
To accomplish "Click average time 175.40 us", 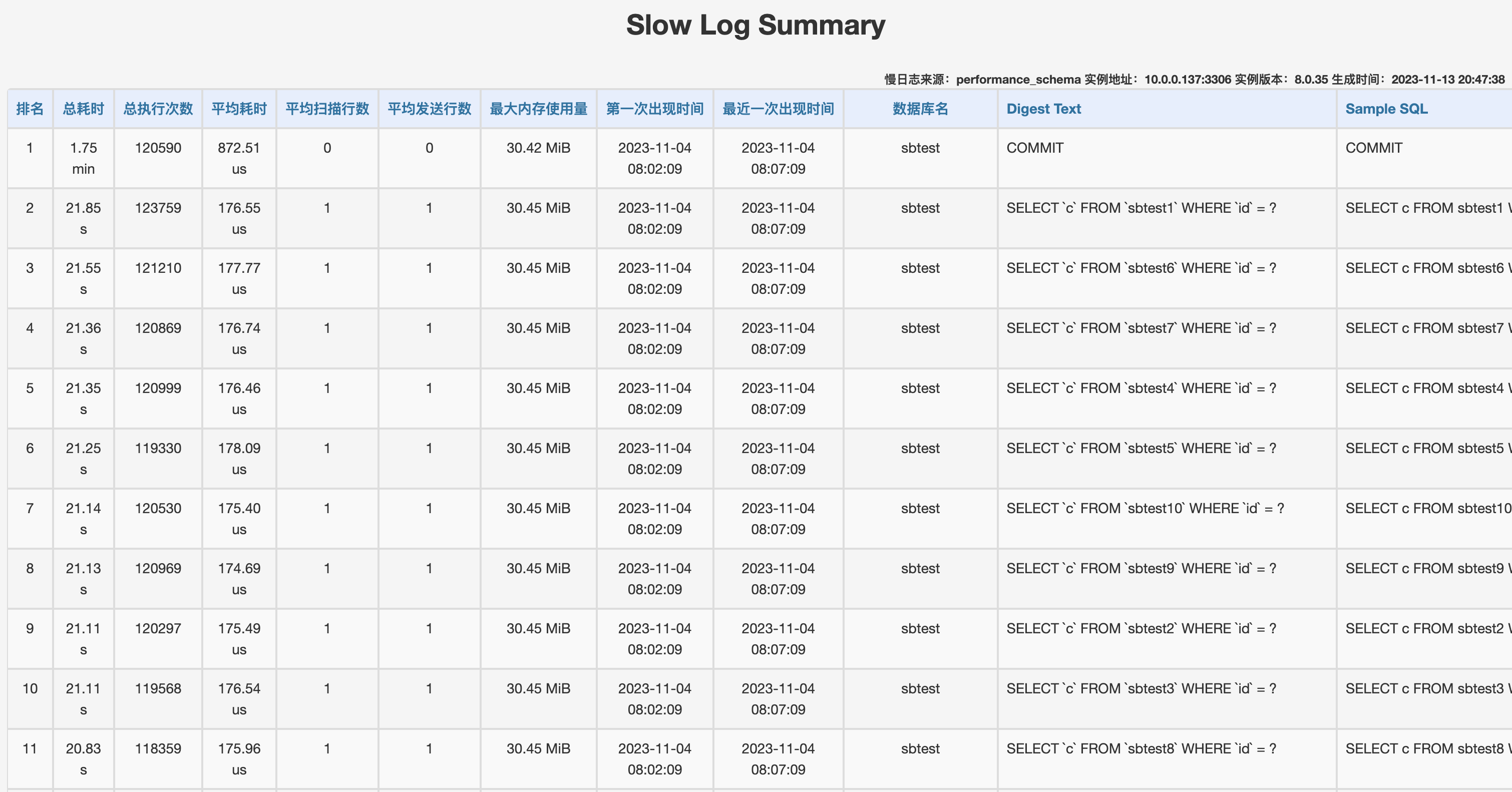I will 239,519.
